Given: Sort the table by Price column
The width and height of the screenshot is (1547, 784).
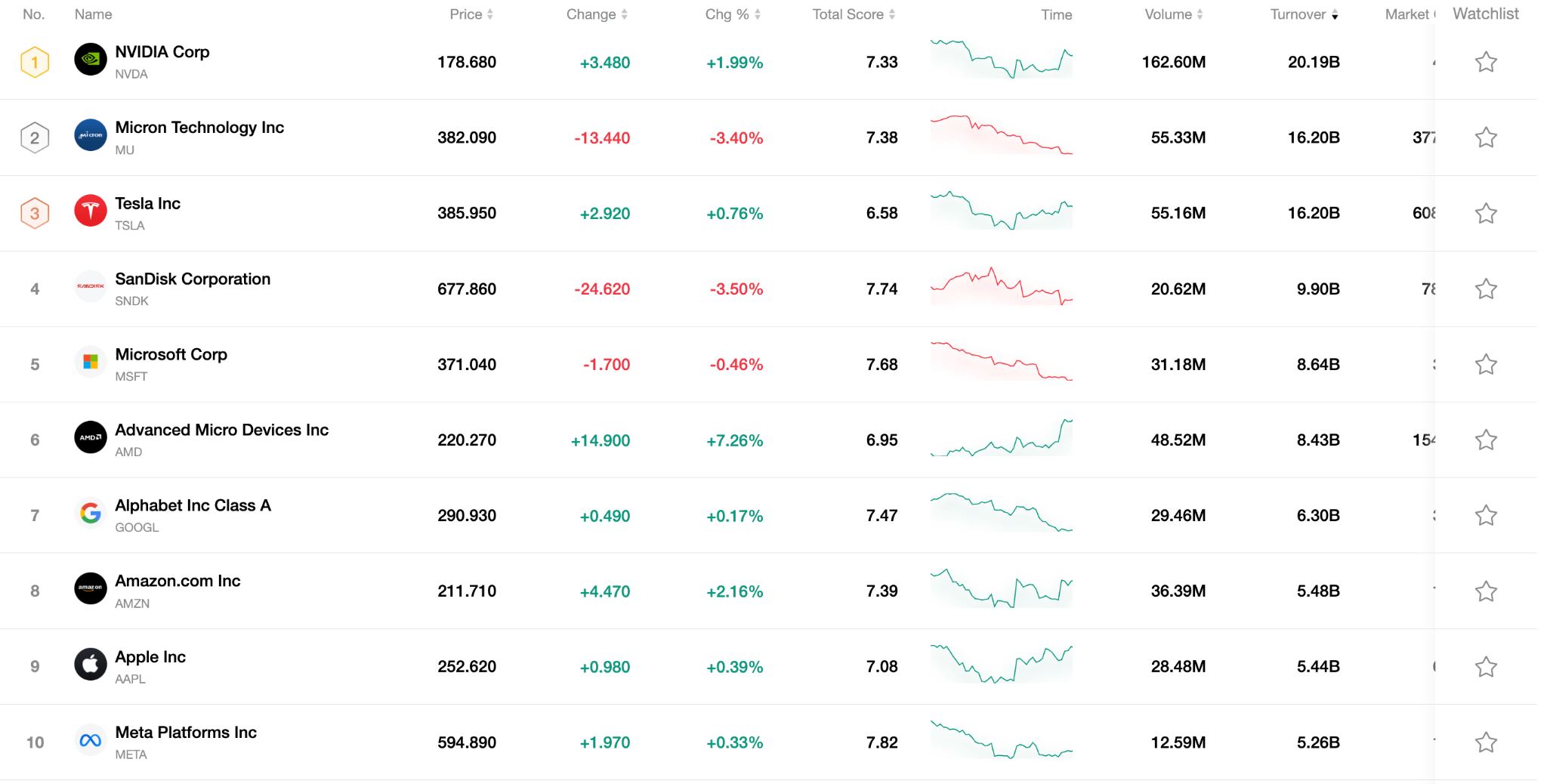Looking at the screenshot, I should 471,14.
